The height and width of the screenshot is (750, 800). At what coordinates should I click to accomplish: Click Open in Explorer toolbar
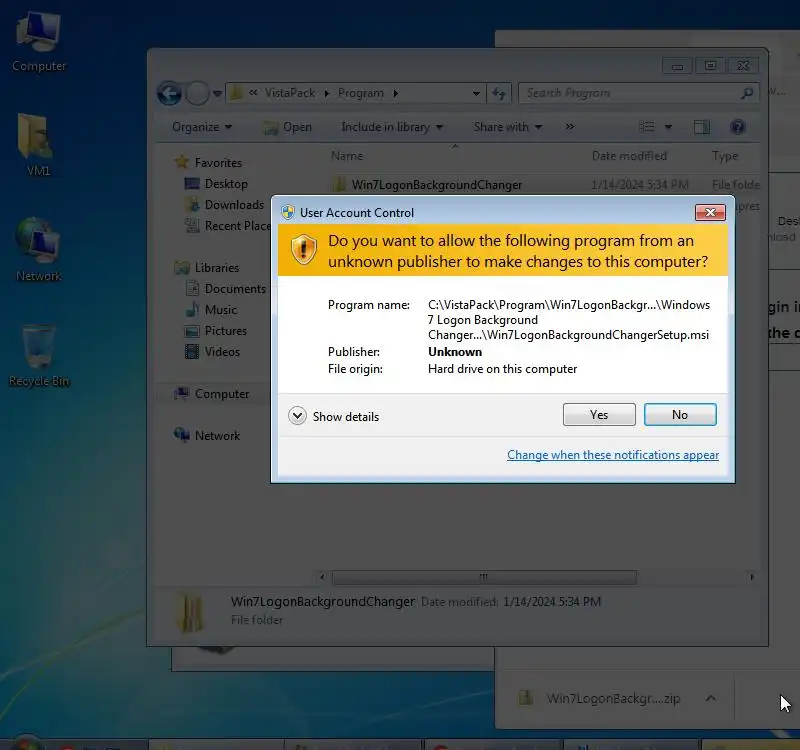(287, 127)
